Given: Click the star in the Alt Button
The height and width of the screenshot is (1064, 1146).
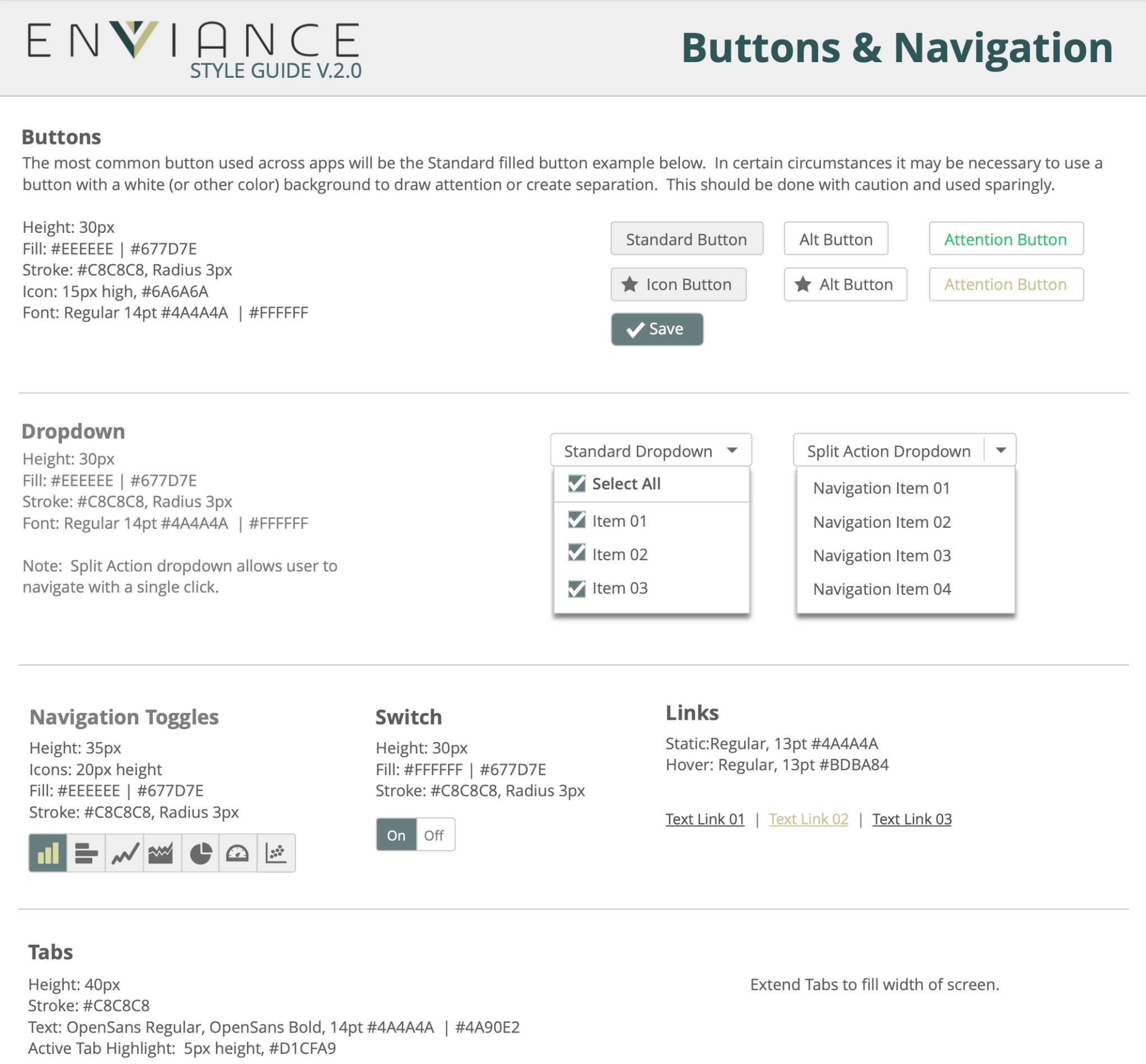Looking at the screenshot, I should point(803,284).
